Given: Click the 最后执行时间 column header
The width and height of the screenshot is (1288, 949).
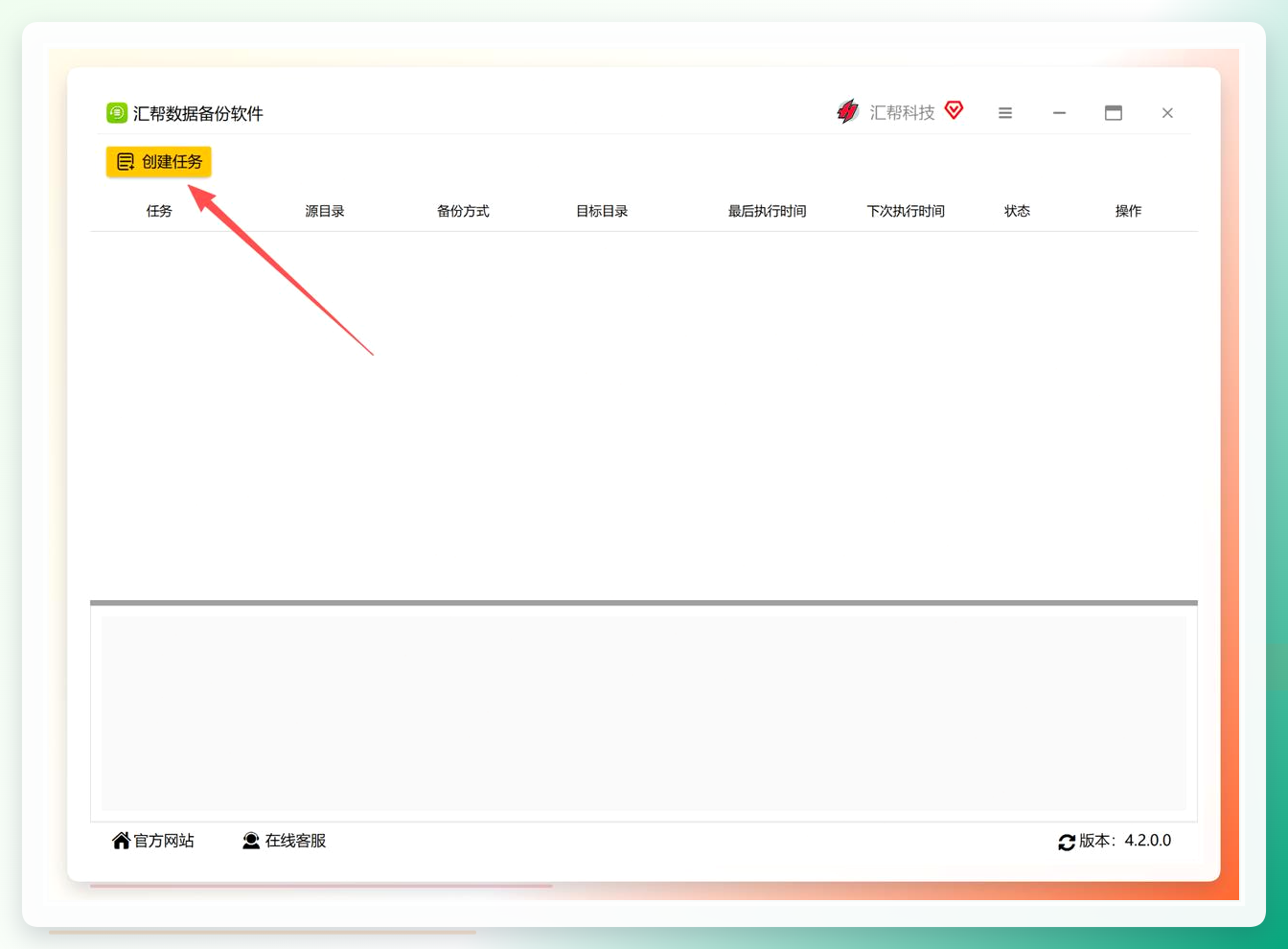Looking at the screenshot, I should (767, 211).
